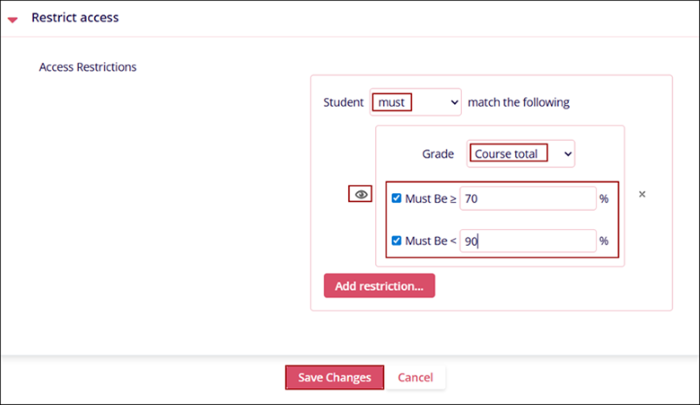The width and height of the screenshot is (700, 405).
Task: Click the minimum grade field showing 70
Action: click(527, 198)
